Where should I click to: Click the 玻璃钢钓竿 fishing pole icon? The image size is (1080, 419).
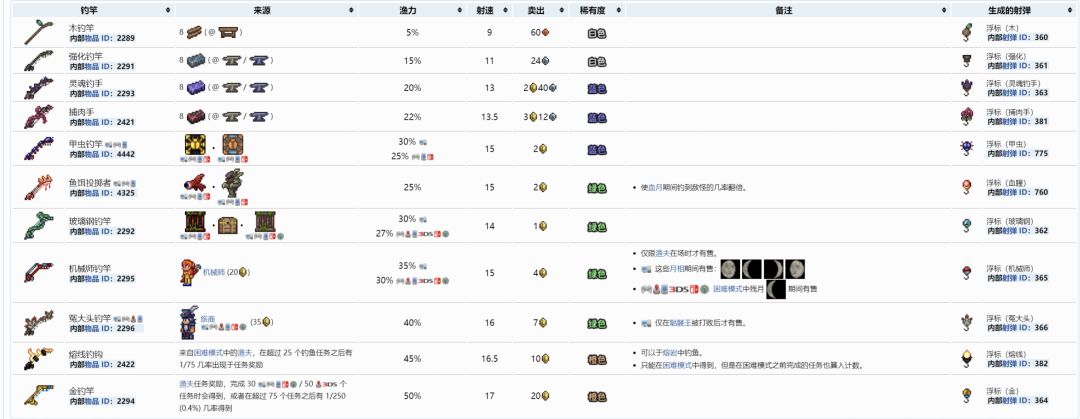39,225
